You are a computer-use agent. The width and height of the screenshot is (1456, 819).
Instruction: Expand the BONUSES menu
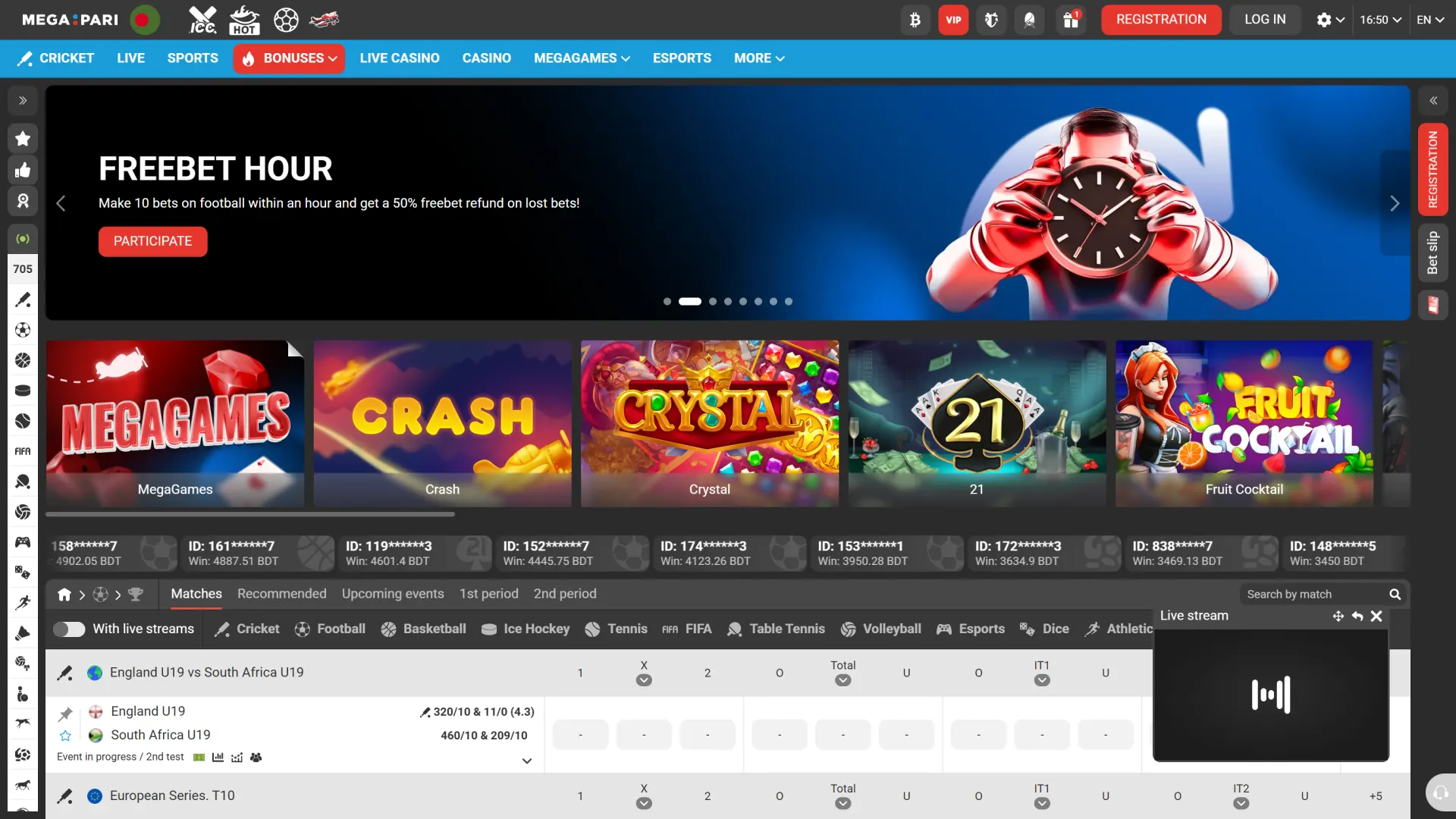(289, 58)
